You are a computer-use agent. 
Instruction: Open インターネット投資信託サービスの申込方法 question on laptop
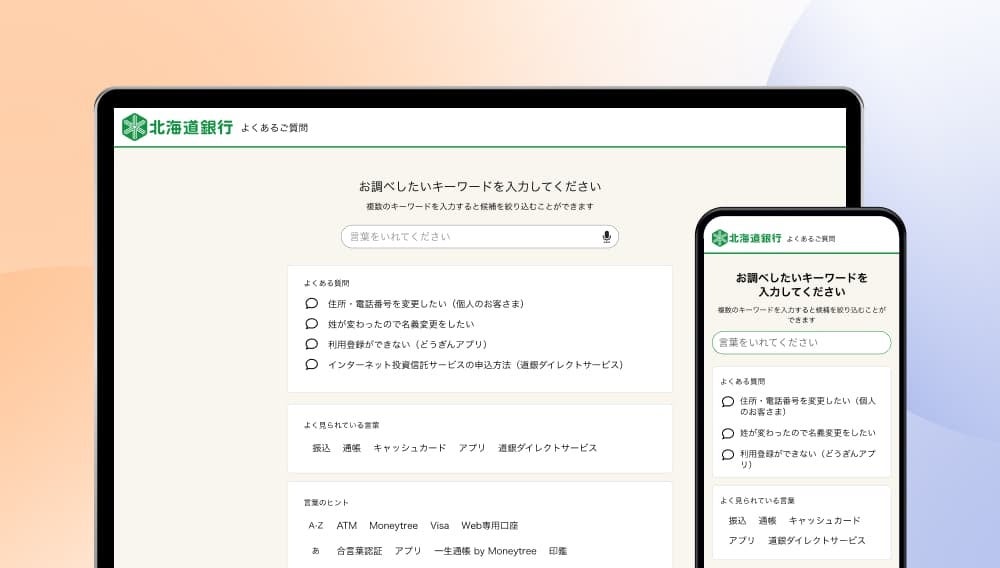click(x=475, y=365)
